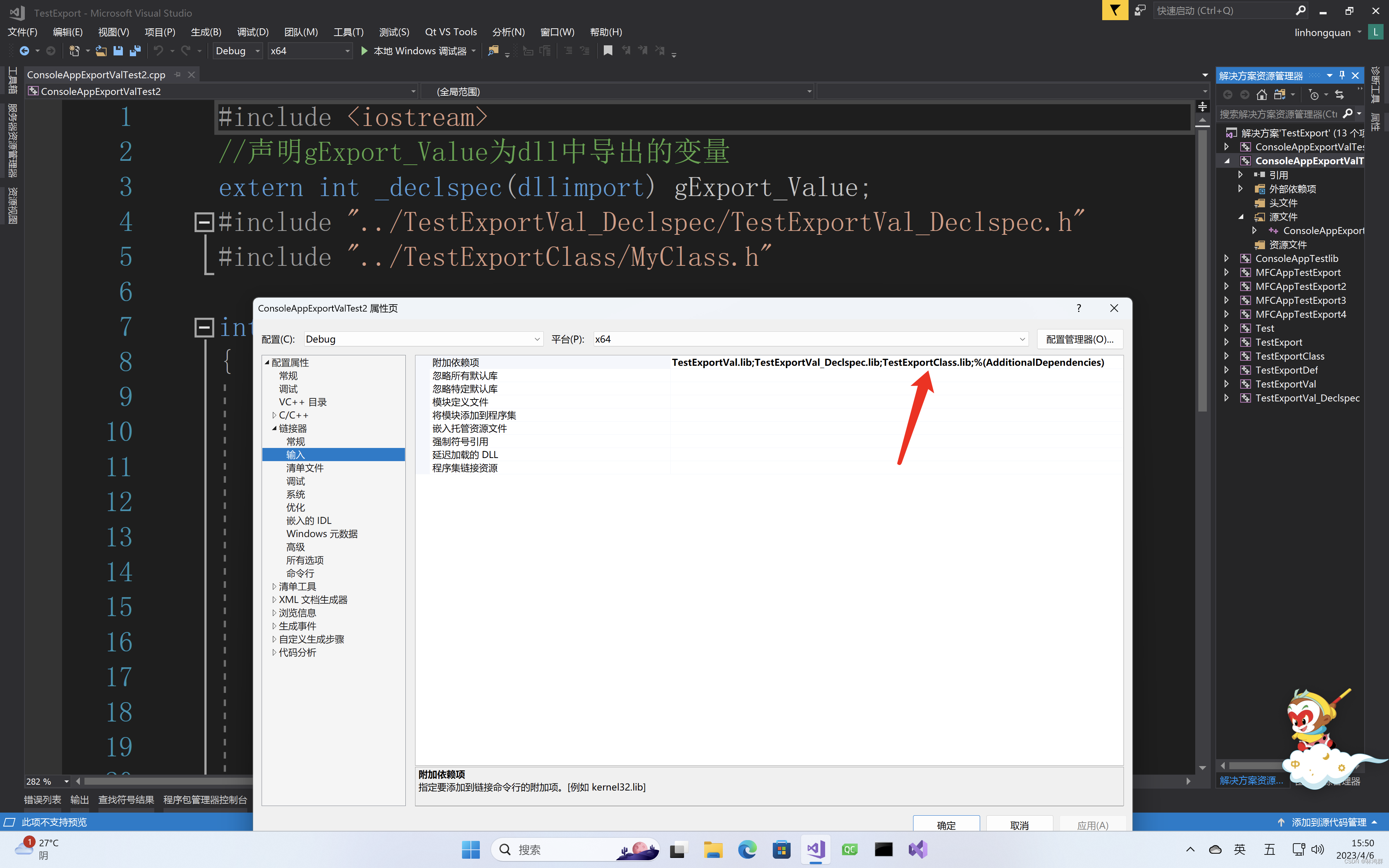
Task: Select the MFCAppTestExport3 project
Action: pos(1300,300)
